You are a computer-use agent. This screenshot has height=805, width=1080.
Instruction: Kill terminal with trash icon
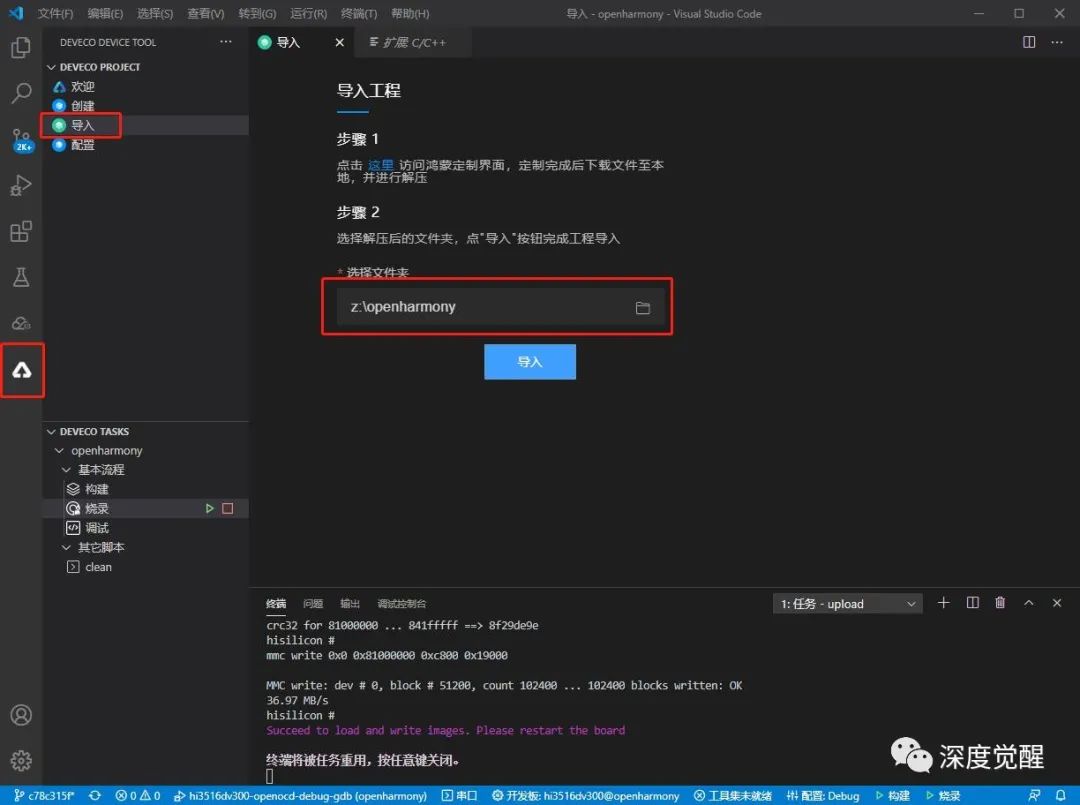pyautogui.click(x=1000, y=603)
